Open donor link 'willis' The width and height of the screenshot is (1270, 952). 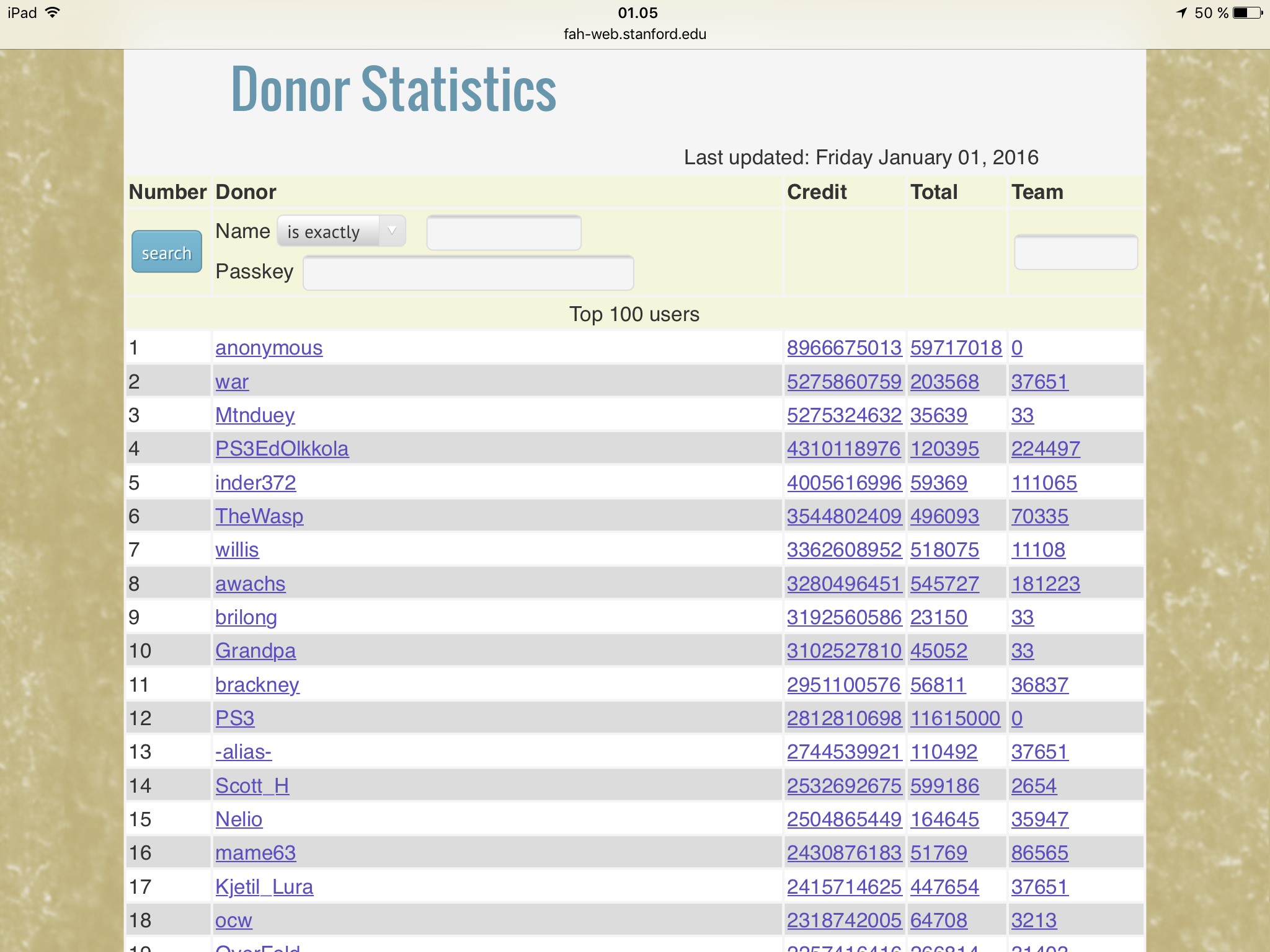click(x=237, y=550)
